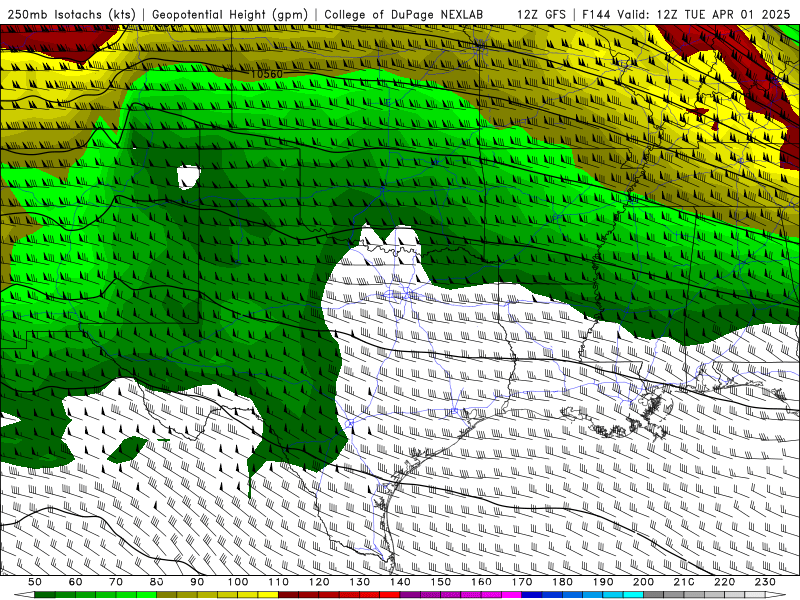The height and width of the screenshot is (600, 800).
Task: Click the '250mb Isotachs (kts)' title text
Action: click(71, 15)
